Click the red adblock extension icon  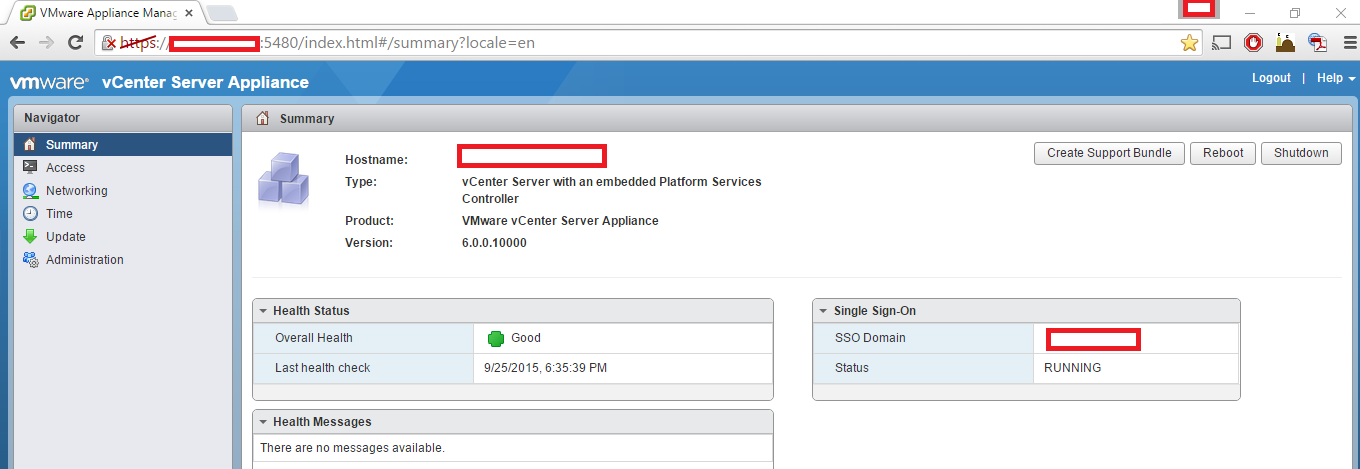point(1253,43)
